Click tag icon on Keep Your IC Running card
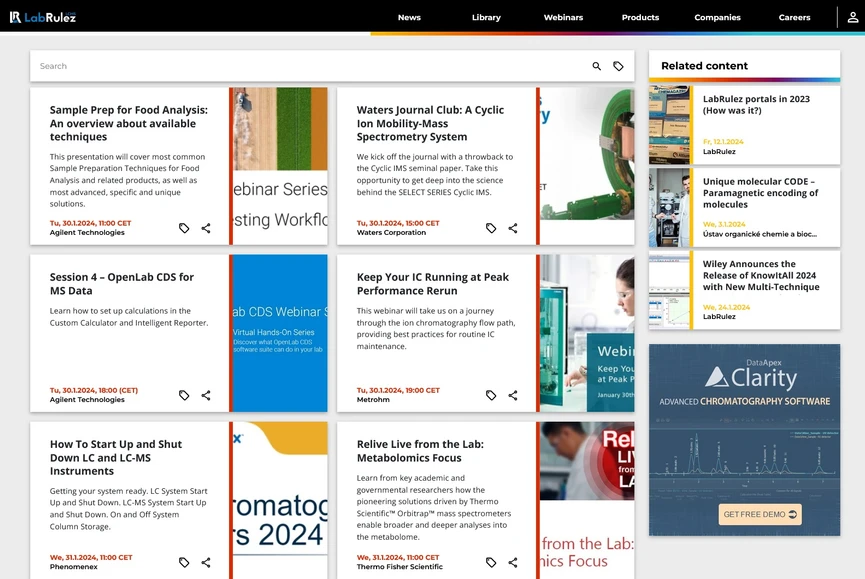 (x=491, y=395)
